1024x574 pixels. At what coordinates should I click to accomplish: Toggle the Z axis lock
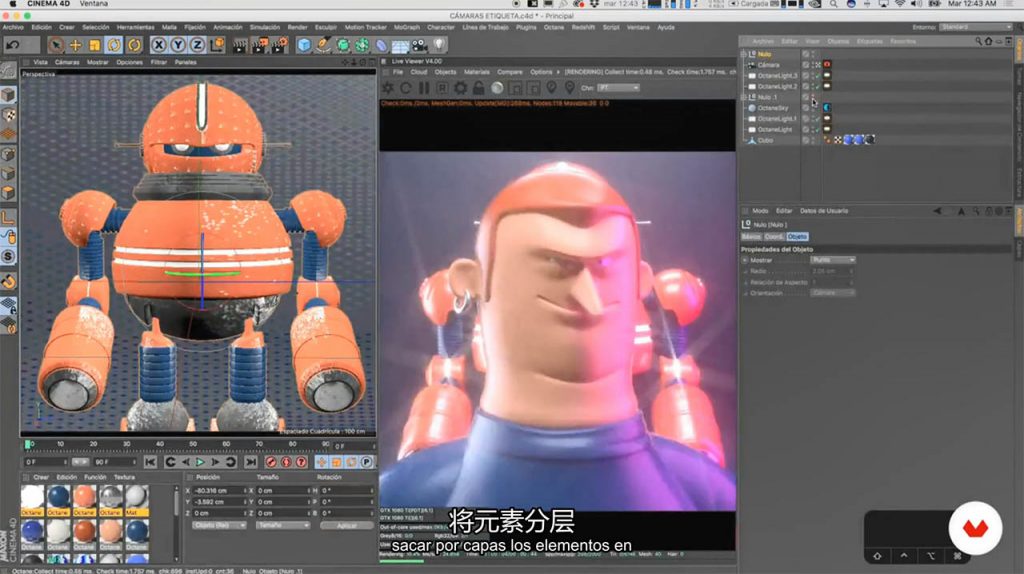click(x=197, y=45)
